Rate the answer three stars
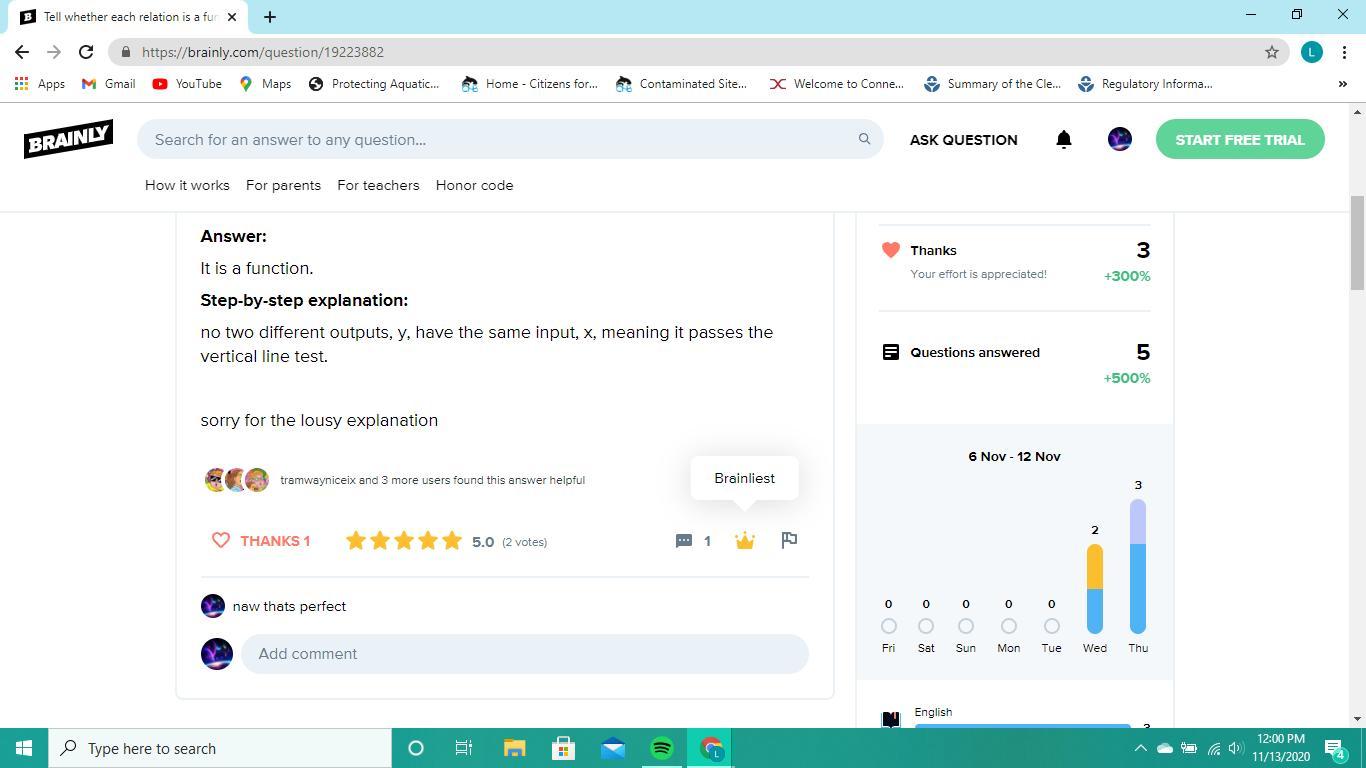1366x768 pixels. click(x=404, y=541)
